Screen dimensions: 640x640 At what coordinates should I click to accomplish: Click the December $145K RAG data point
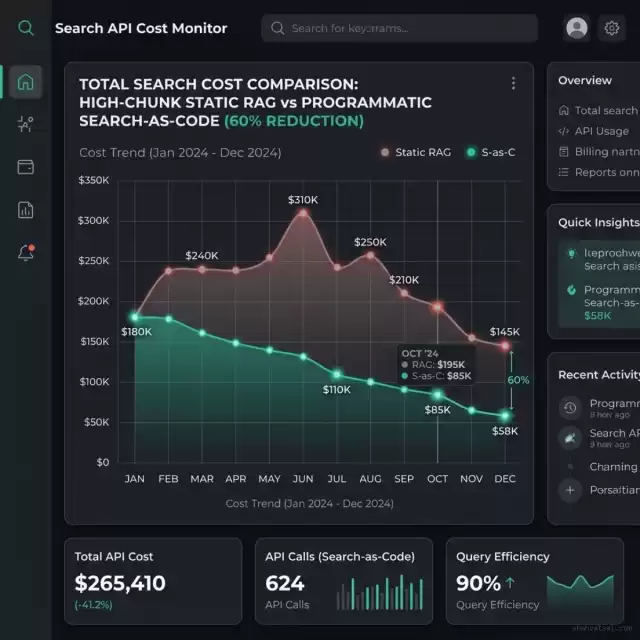(x=505, y=346)
